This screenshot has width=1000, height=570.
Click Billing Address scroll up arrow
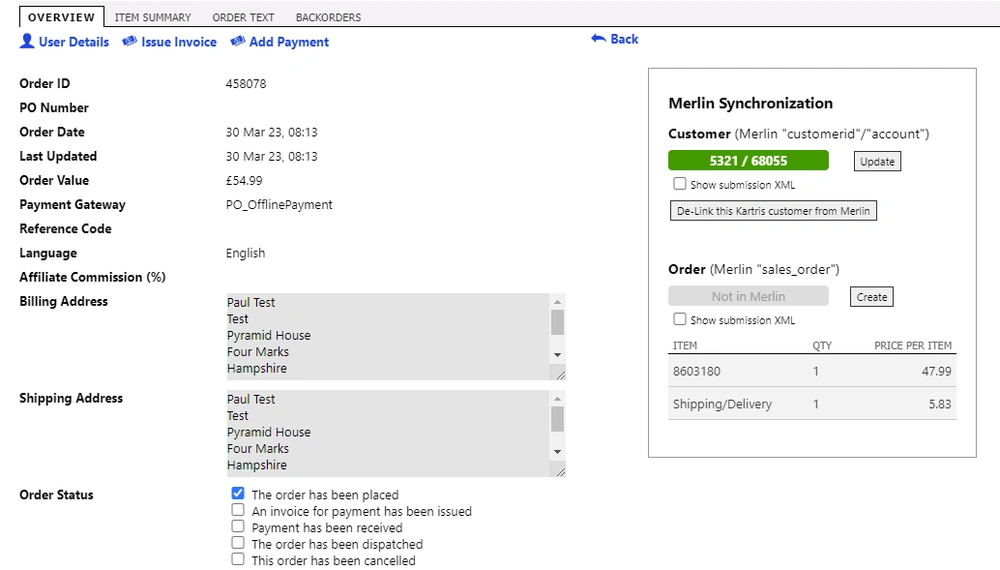click(557, 302)
